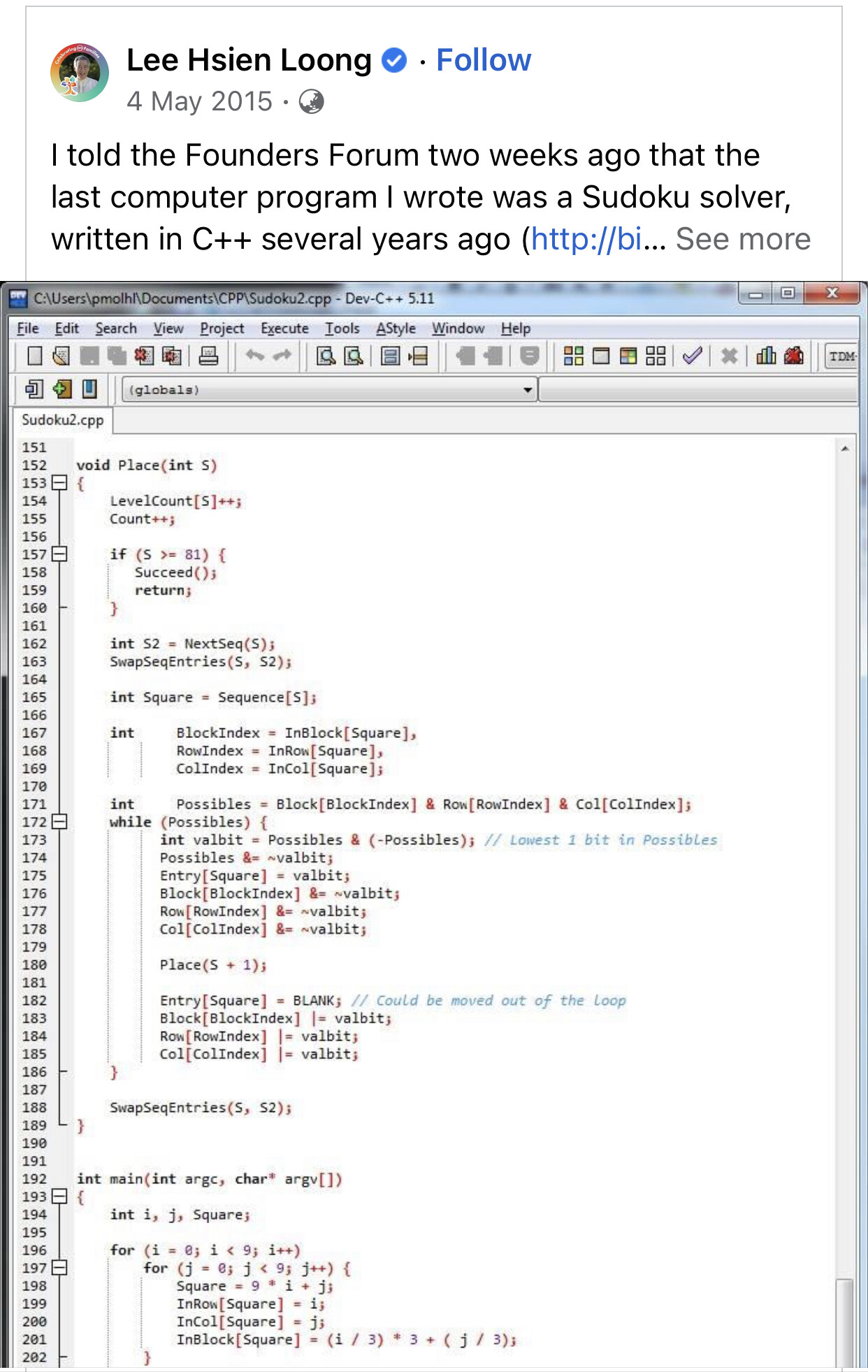868x1372 pixels.
Task: Click the Close file toolbar icon
Action: 144,356
